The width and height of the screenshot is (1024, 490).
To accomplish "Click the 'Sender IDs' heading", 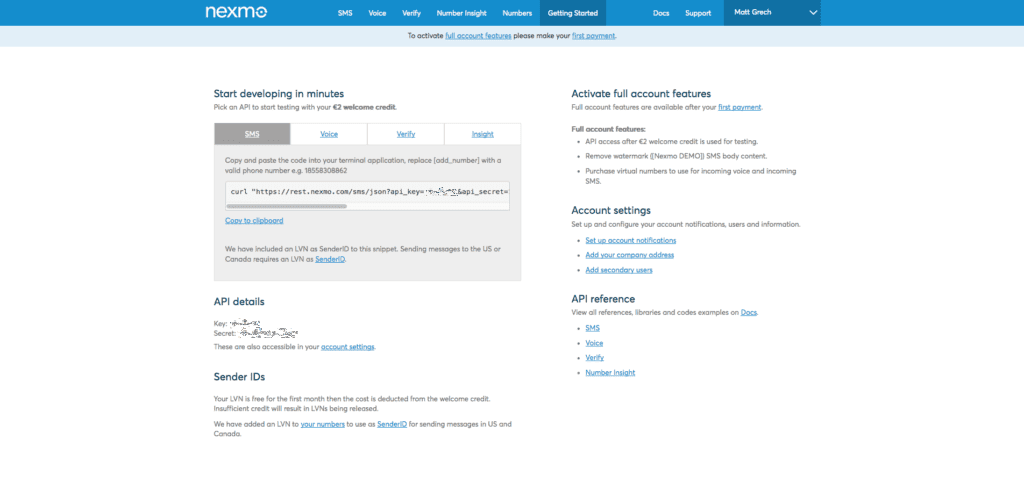I will (239, 377).
